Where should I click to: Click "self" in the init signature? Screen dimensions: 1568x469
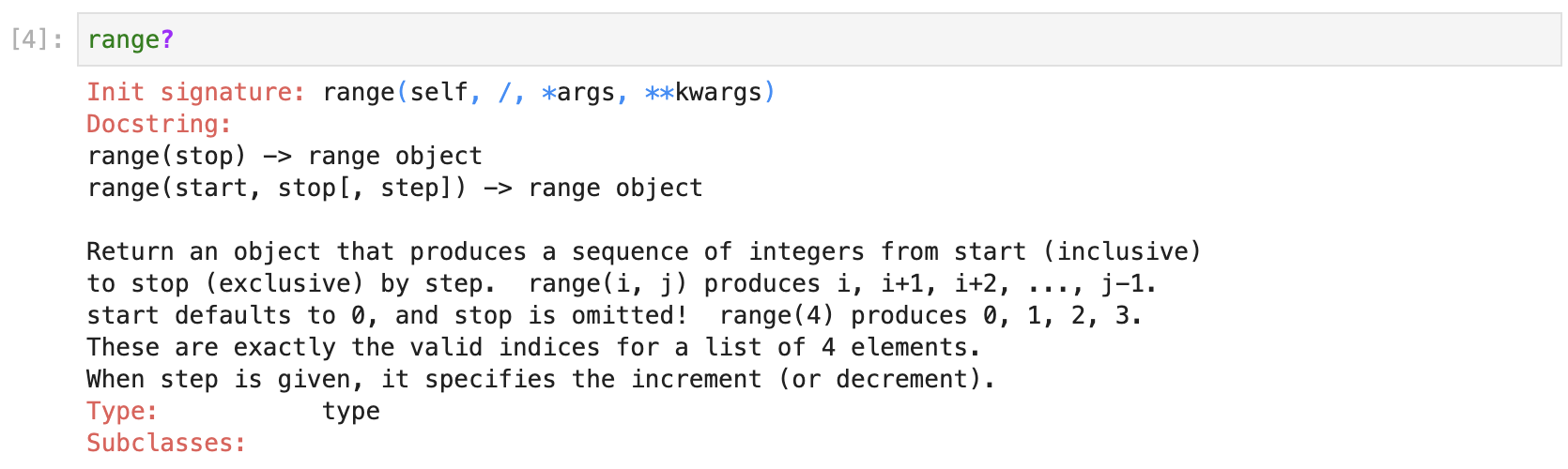(439, 92)
